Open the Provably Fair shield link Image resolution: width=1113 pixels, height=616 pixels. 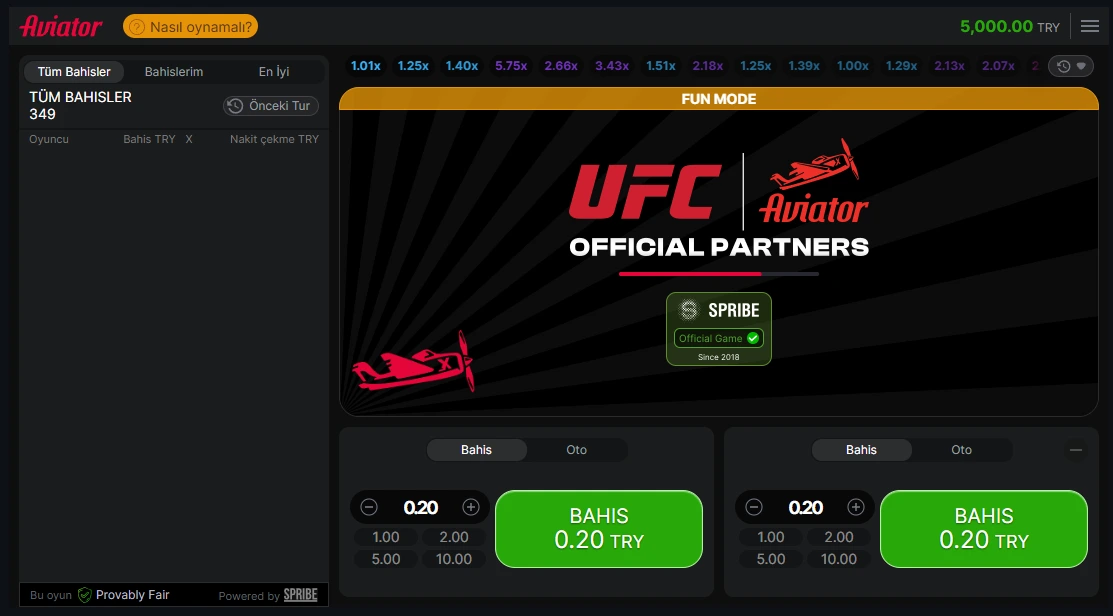pyautogui.click(x=124, y=595)
